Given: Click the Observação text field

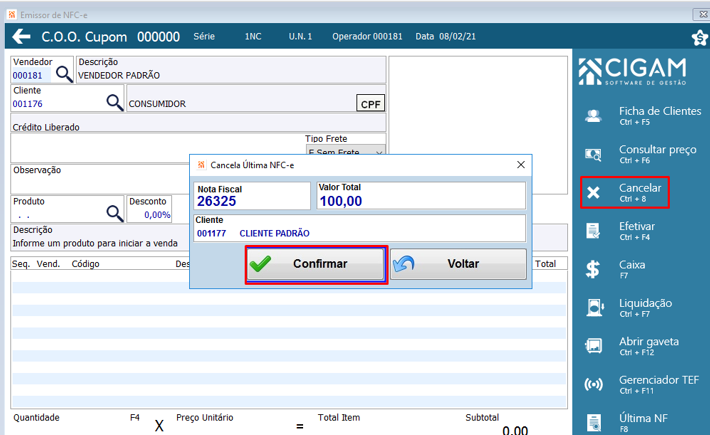Looking at the screenshot, I should [x=100, y=179].
